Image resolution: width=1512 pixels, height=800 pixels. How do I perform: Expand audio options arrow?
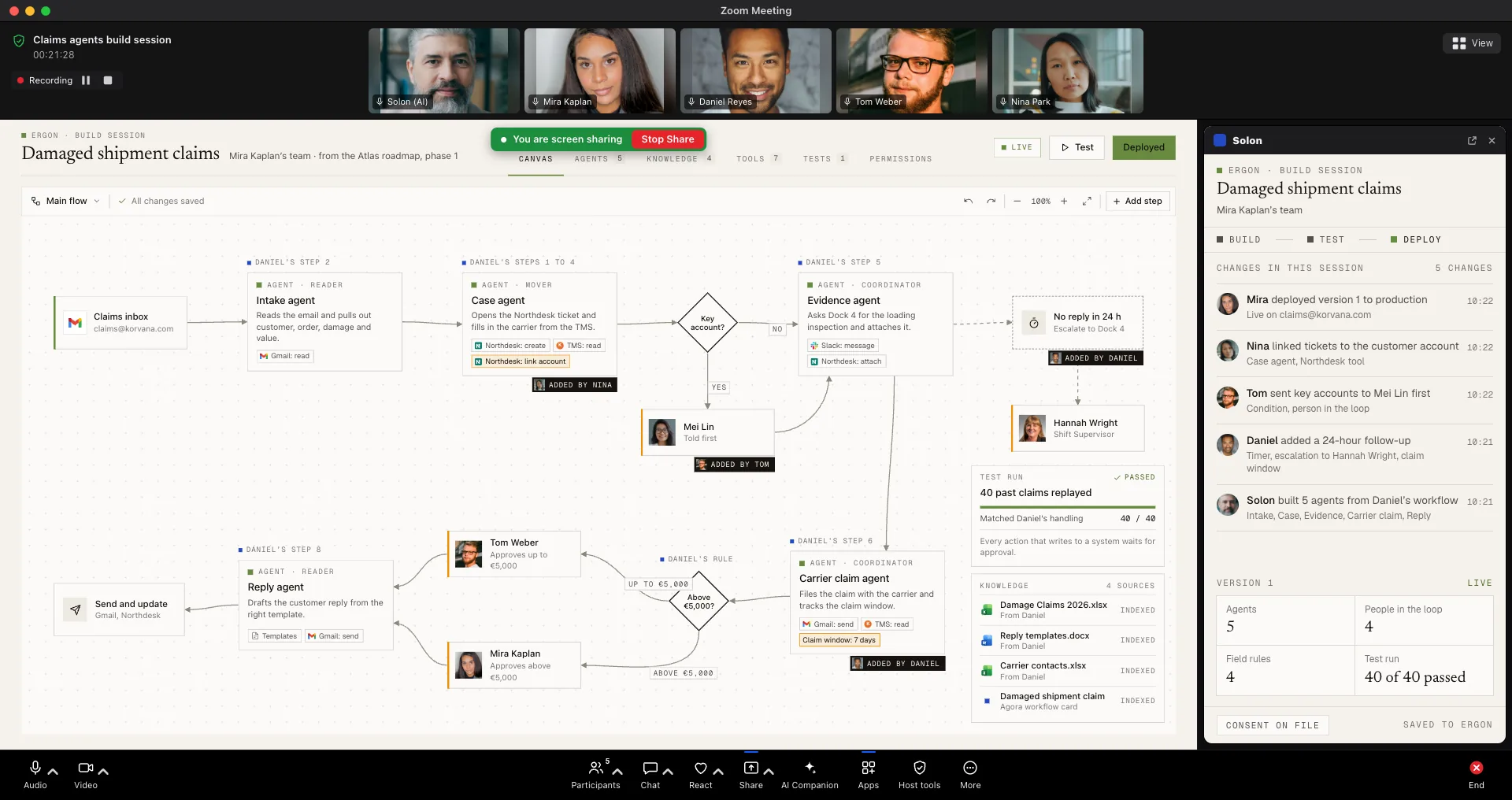53,772
